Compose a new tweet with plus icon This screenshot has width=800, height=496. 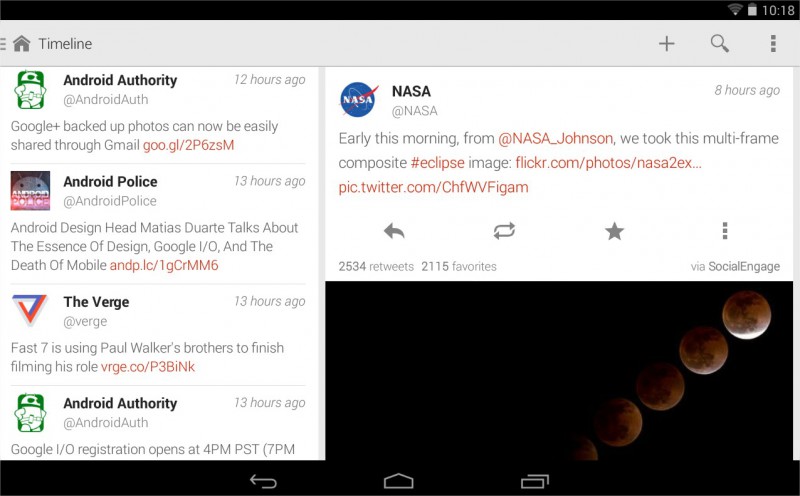(666, 44)
